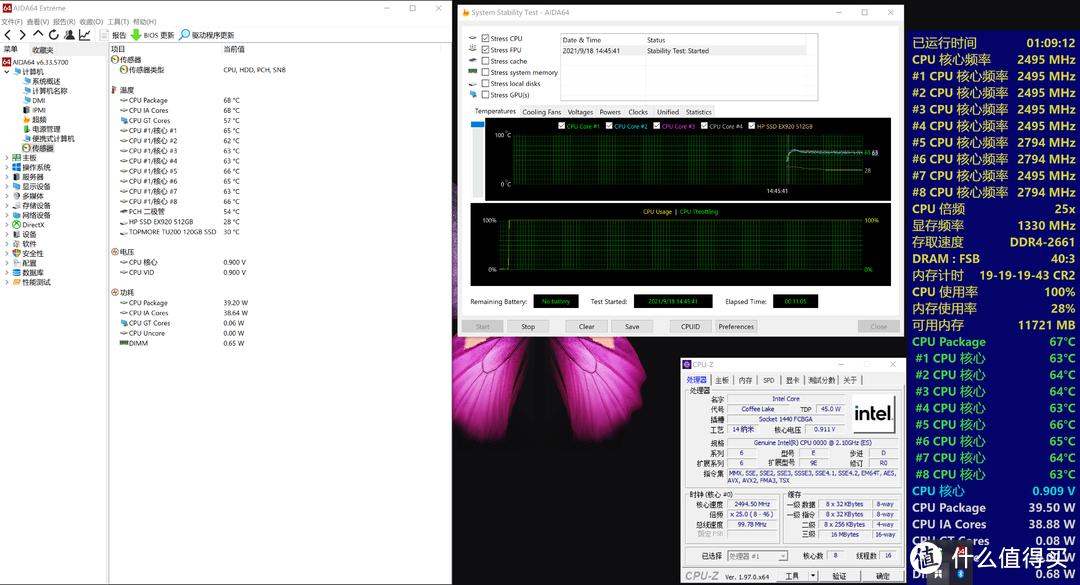Open the SPD tab in CPU-Z
The image size is (1080, 585).
(x=769, y=380)
